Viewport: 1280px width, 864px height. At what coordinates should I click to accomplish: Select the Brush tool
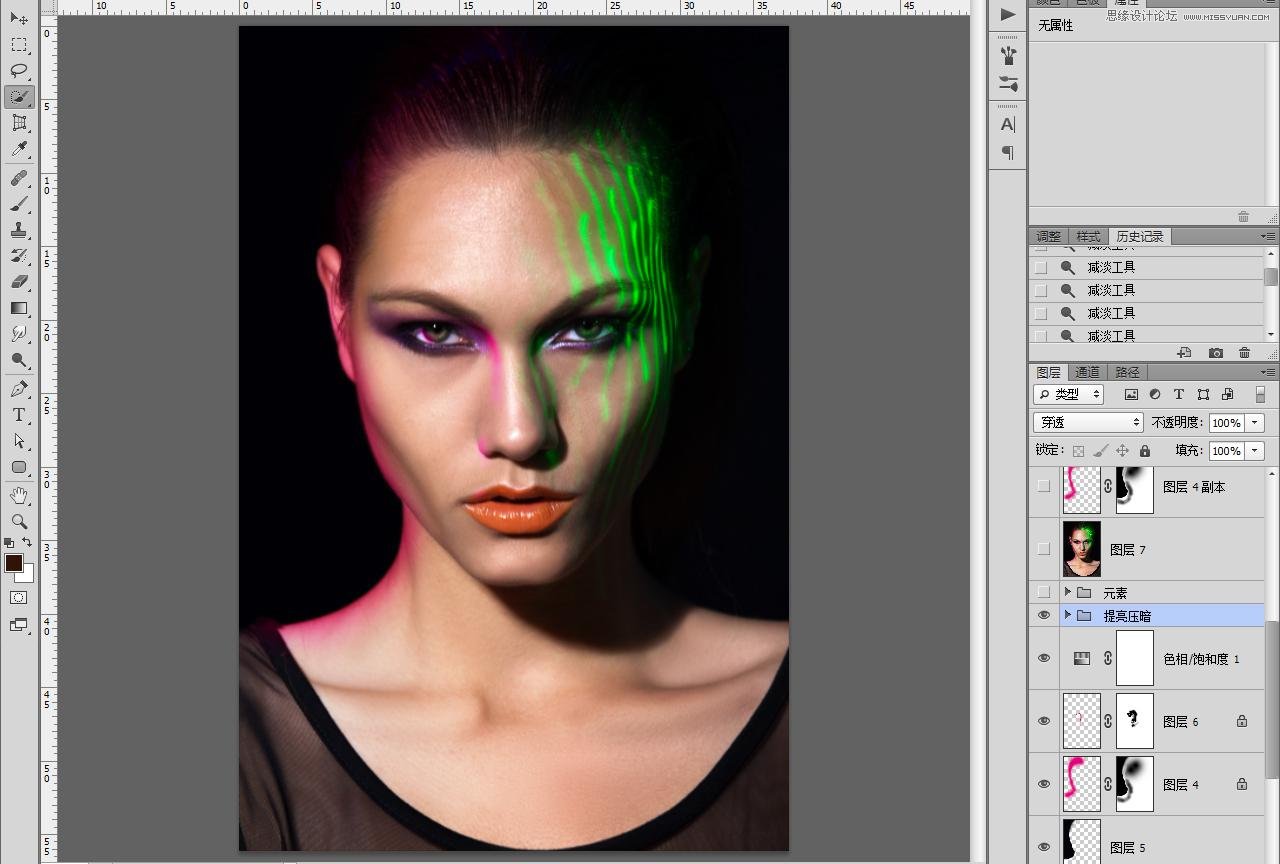pos(19,204)
